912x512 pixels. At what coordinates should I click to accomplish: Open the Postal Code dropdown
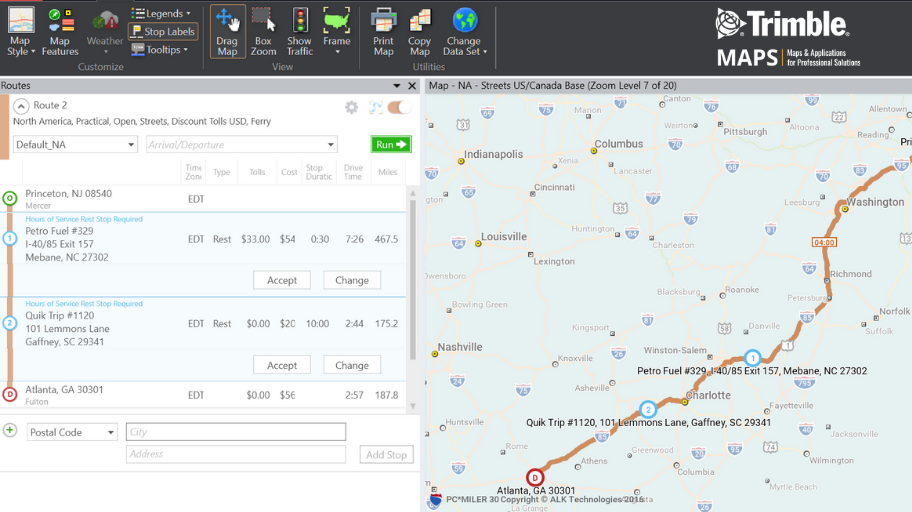click(x=72, y=432)
